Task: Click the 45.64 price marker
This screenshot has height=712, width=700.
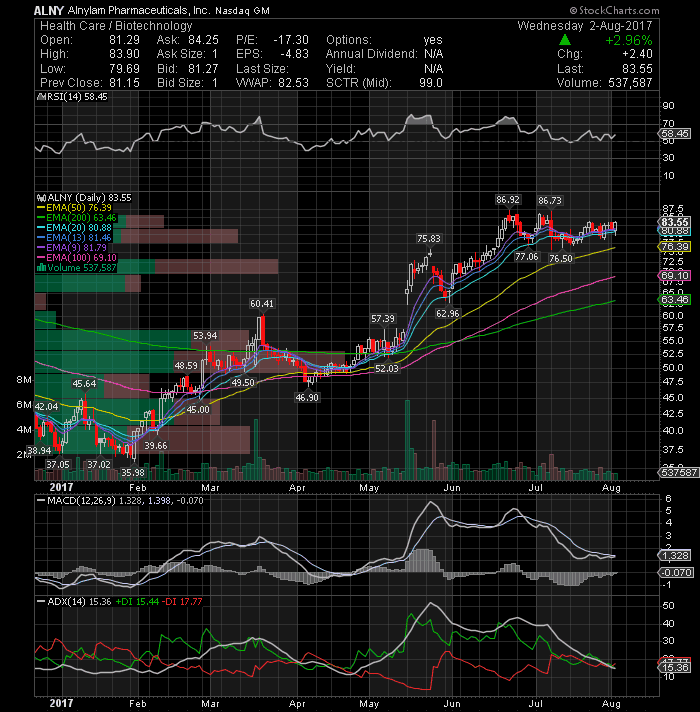Action: (84, 384)
